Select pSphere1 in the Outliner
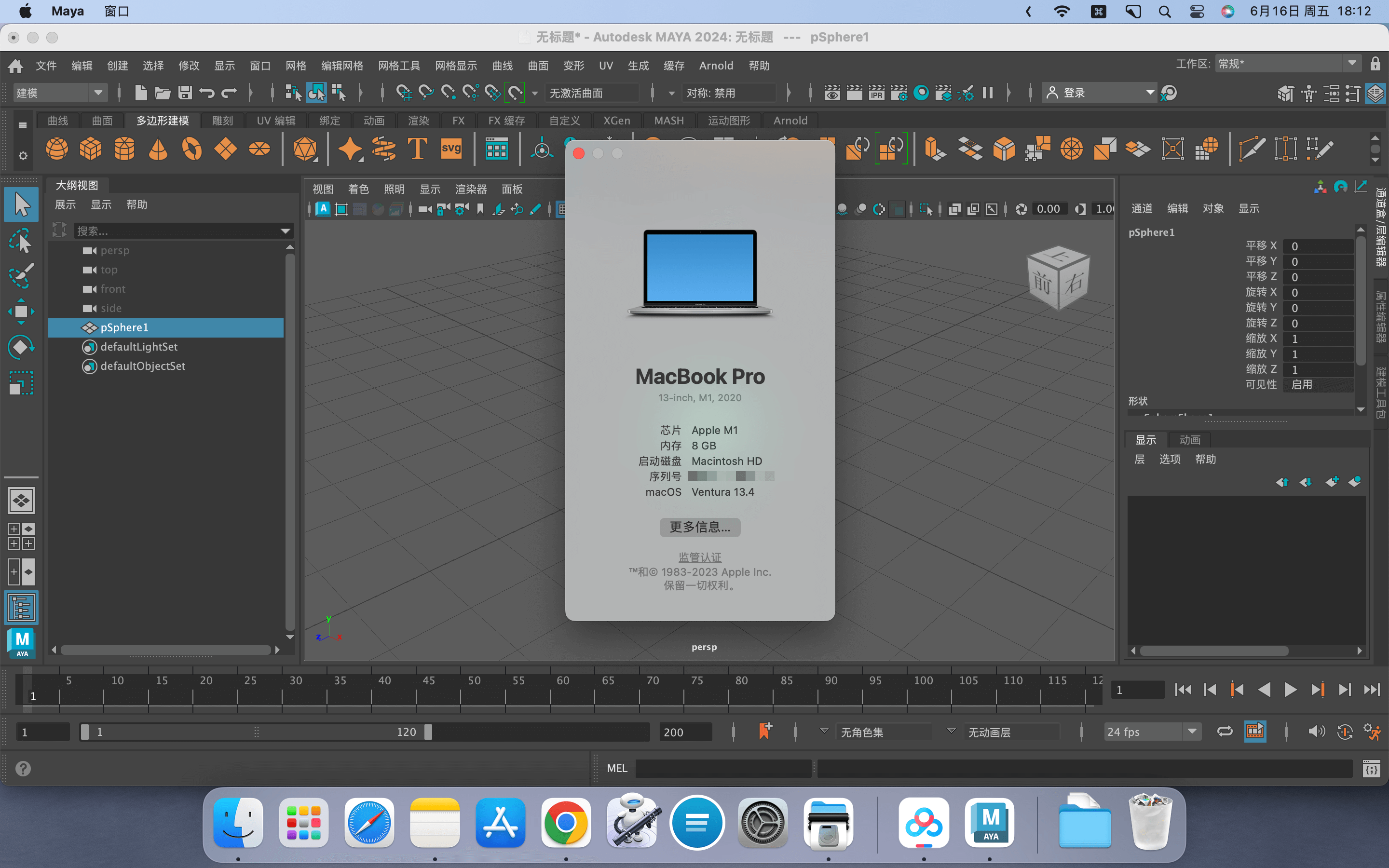1389x868 pixels. pos(166,327)
